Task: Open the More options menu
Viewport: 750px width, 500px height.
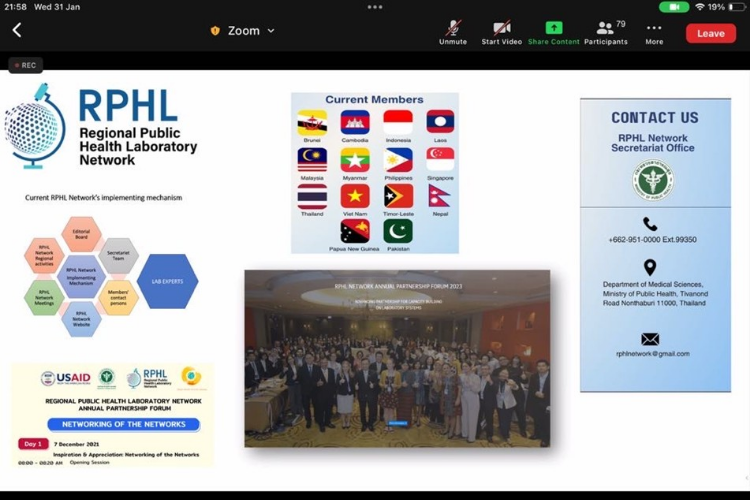Action: (x=654, y=33)
